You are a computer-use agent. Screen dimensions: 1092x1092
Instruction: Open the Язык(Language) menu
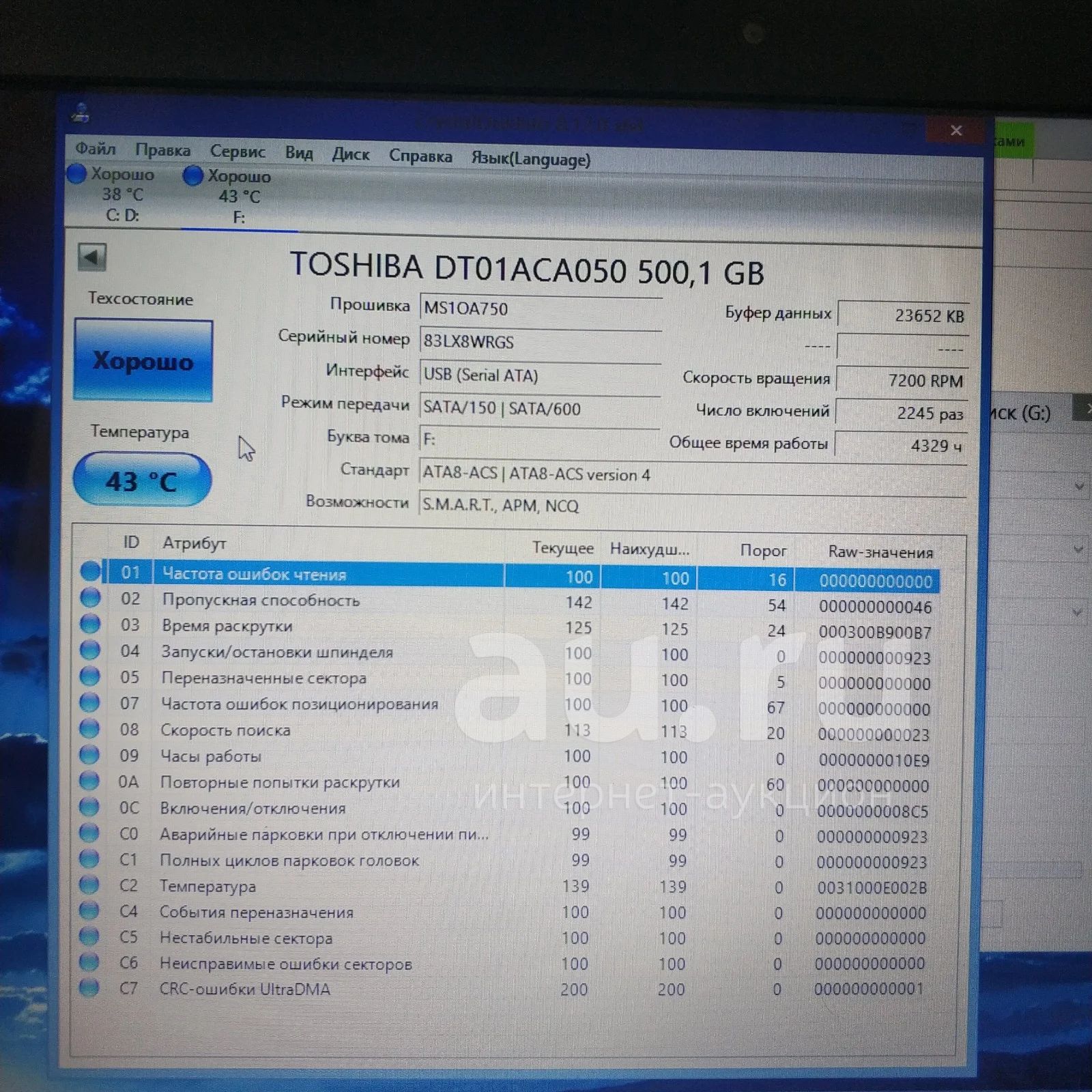pyautogui.click(x=530, y=159)
